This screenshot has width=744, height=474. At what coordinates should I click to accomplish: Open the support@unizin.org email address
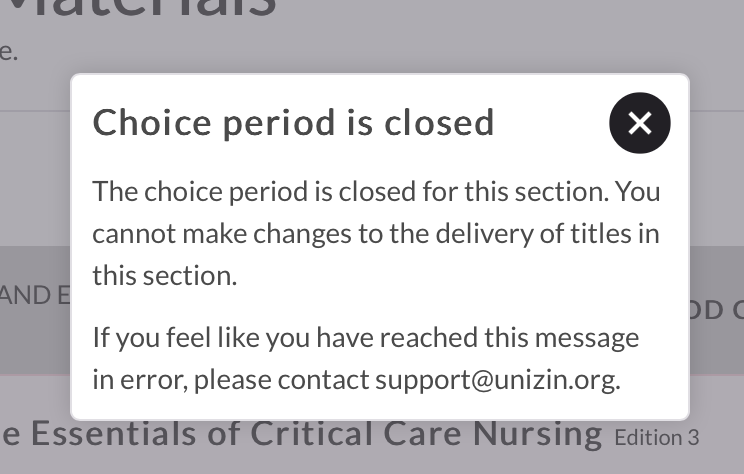coord(495,381)
